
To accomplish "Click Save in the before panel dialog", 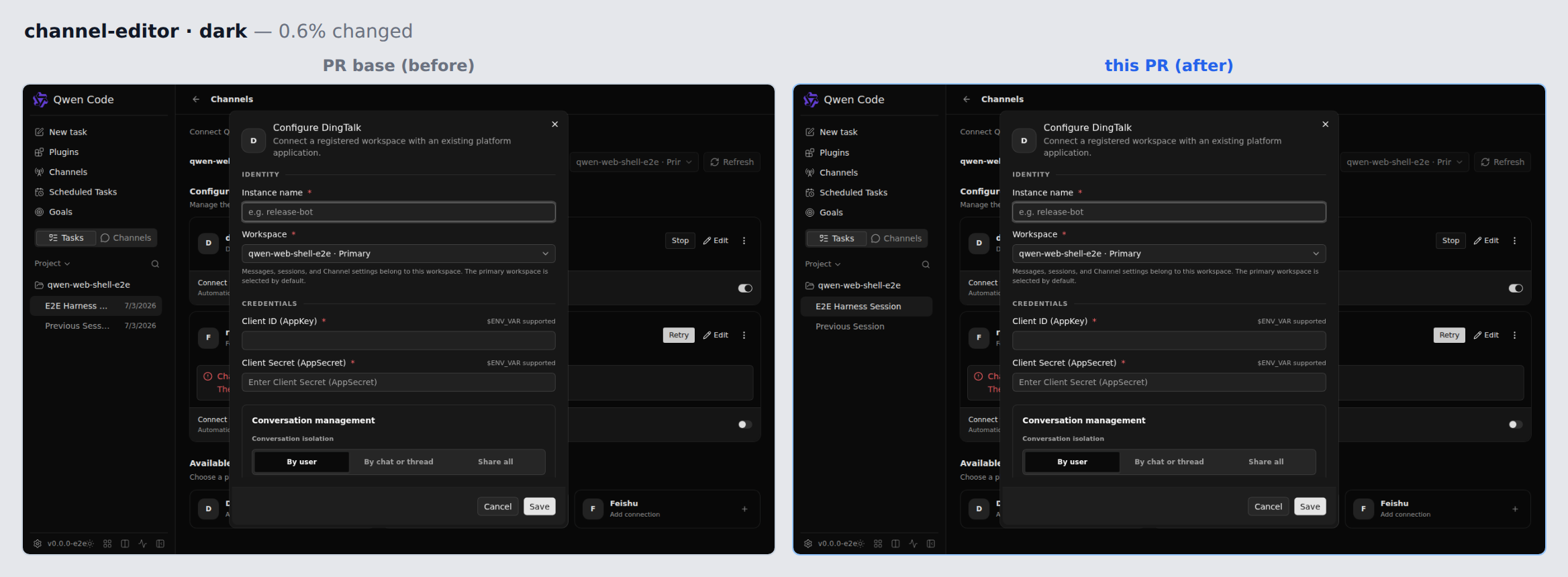I will click(540, 507).
